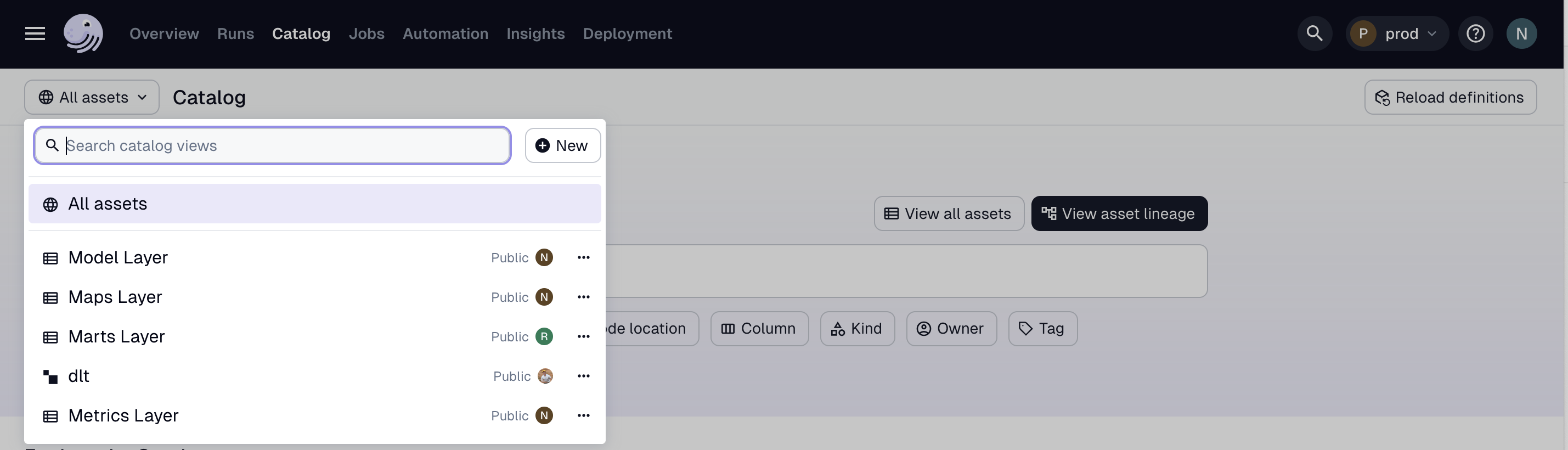This screenshot has width=1568, height=450.
Task: Select All assets in views list
Action: point(315,204)
